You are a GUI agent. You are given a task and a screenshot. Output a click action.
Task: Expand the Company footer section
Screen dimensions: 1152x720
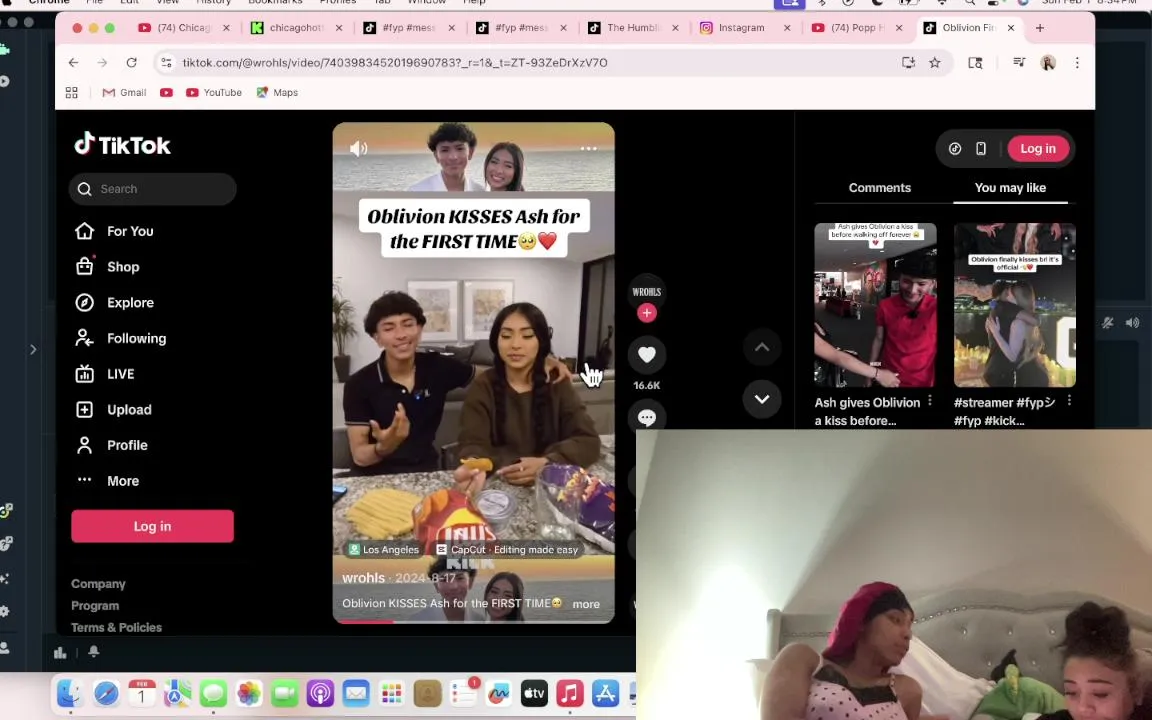98,584
